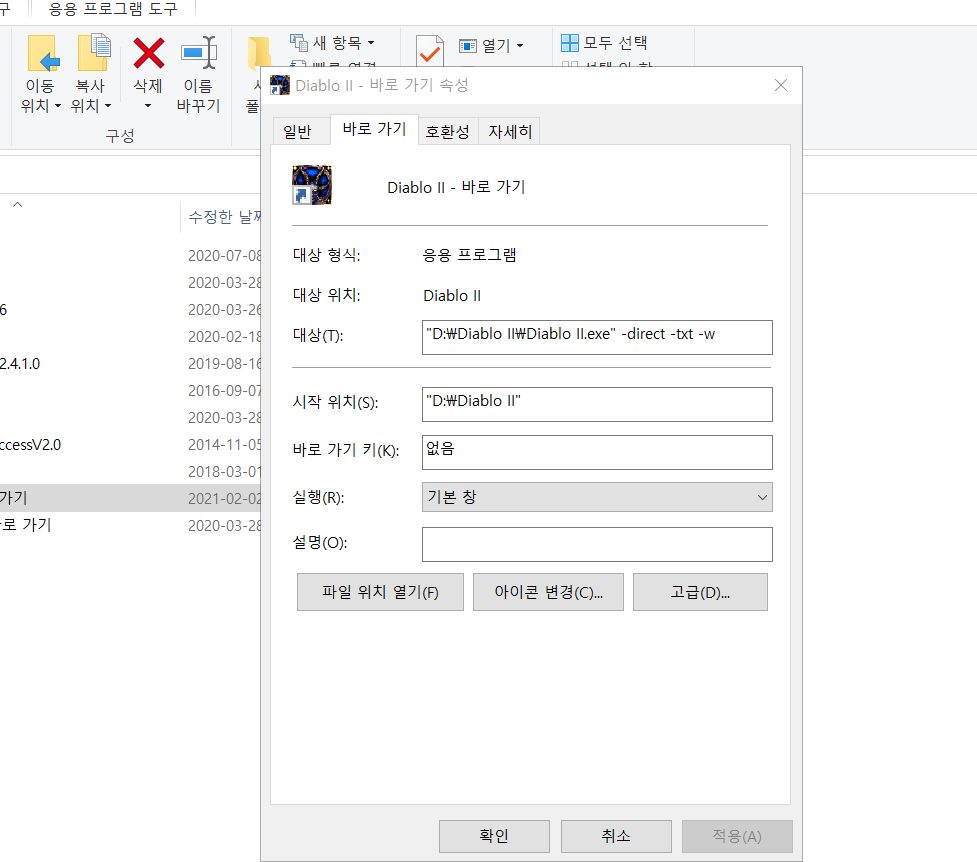The height and width of the screenshot is (862, 977).
Task: Select the highlighted row dated 2021-02-02
Action: coord(130,498)
